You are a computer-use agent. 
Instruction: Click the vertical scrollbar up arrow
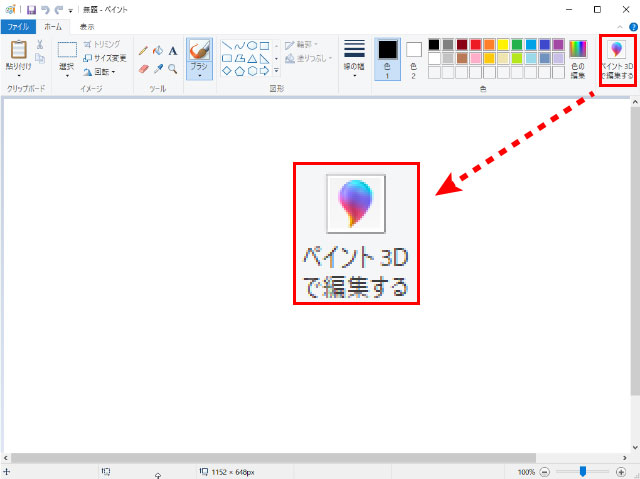point(635,102)
